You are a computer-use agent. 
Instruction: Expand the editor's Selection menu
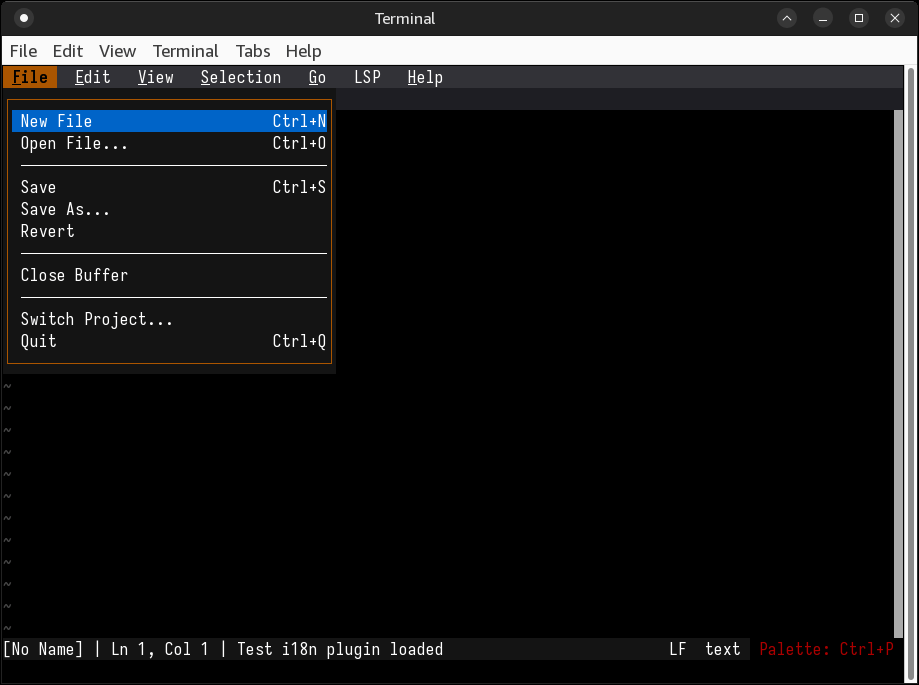[240, 77]
